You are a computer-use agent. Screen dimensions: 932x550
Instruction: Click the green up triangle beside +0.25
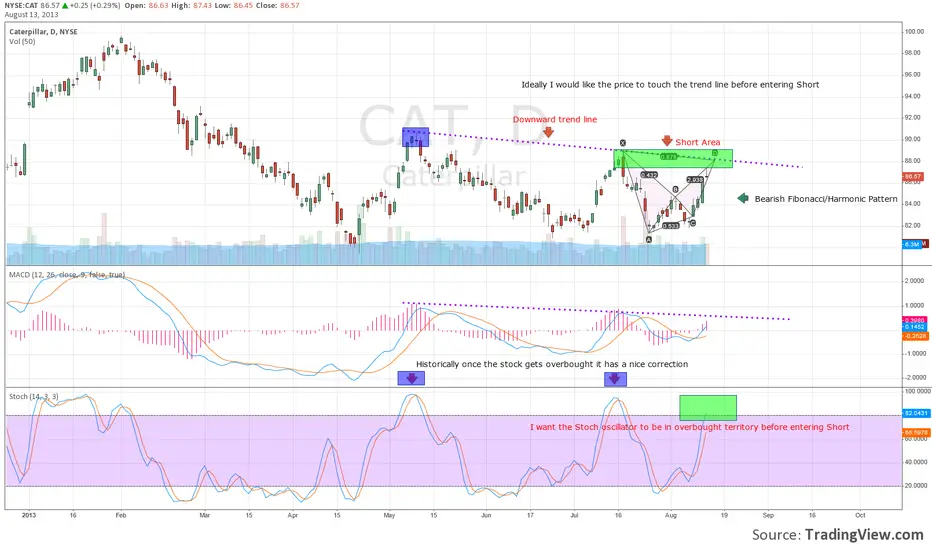pyautogui.click(x=65, y=5)
